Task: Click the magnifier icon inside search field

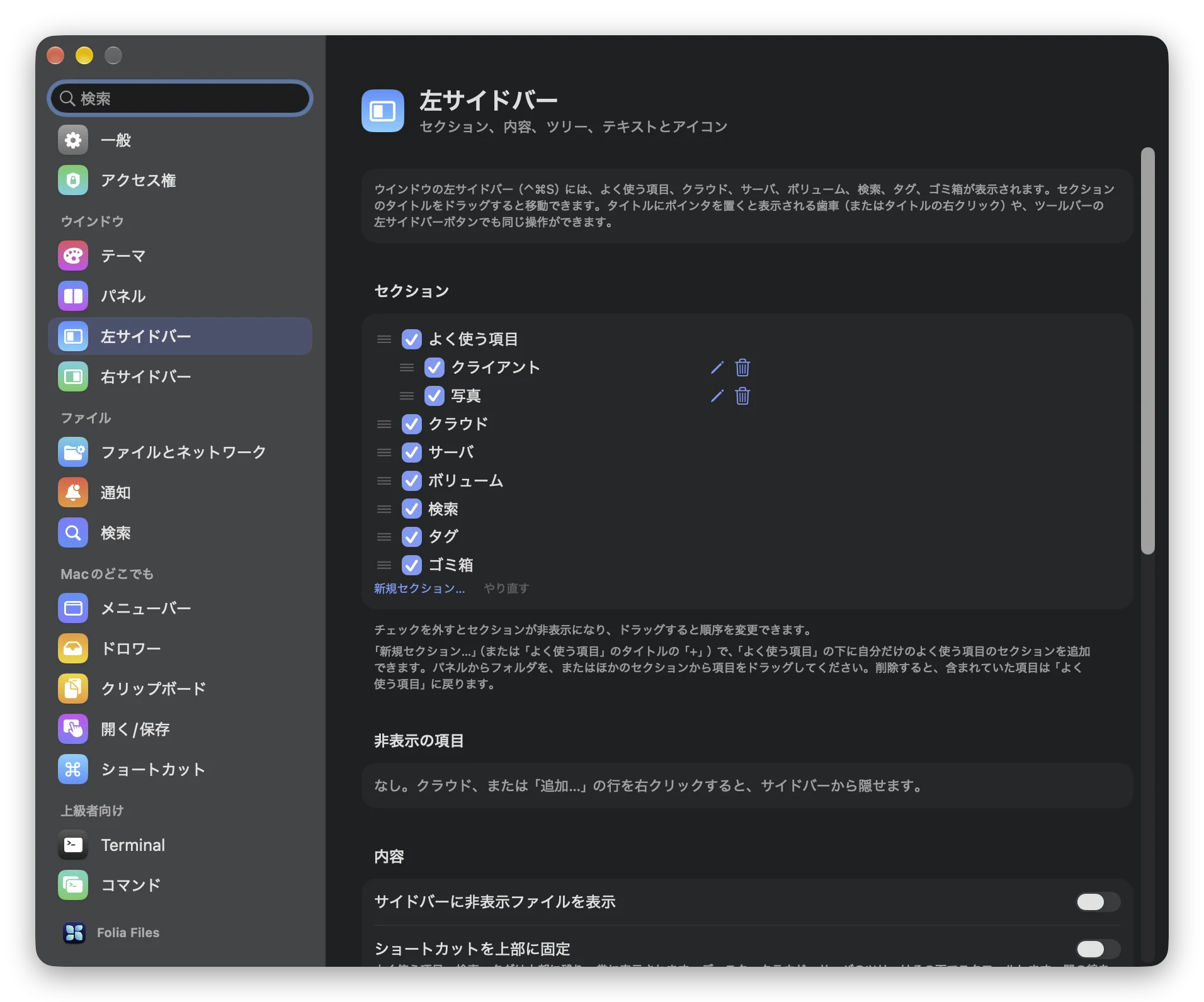Action: click(67, 98)
